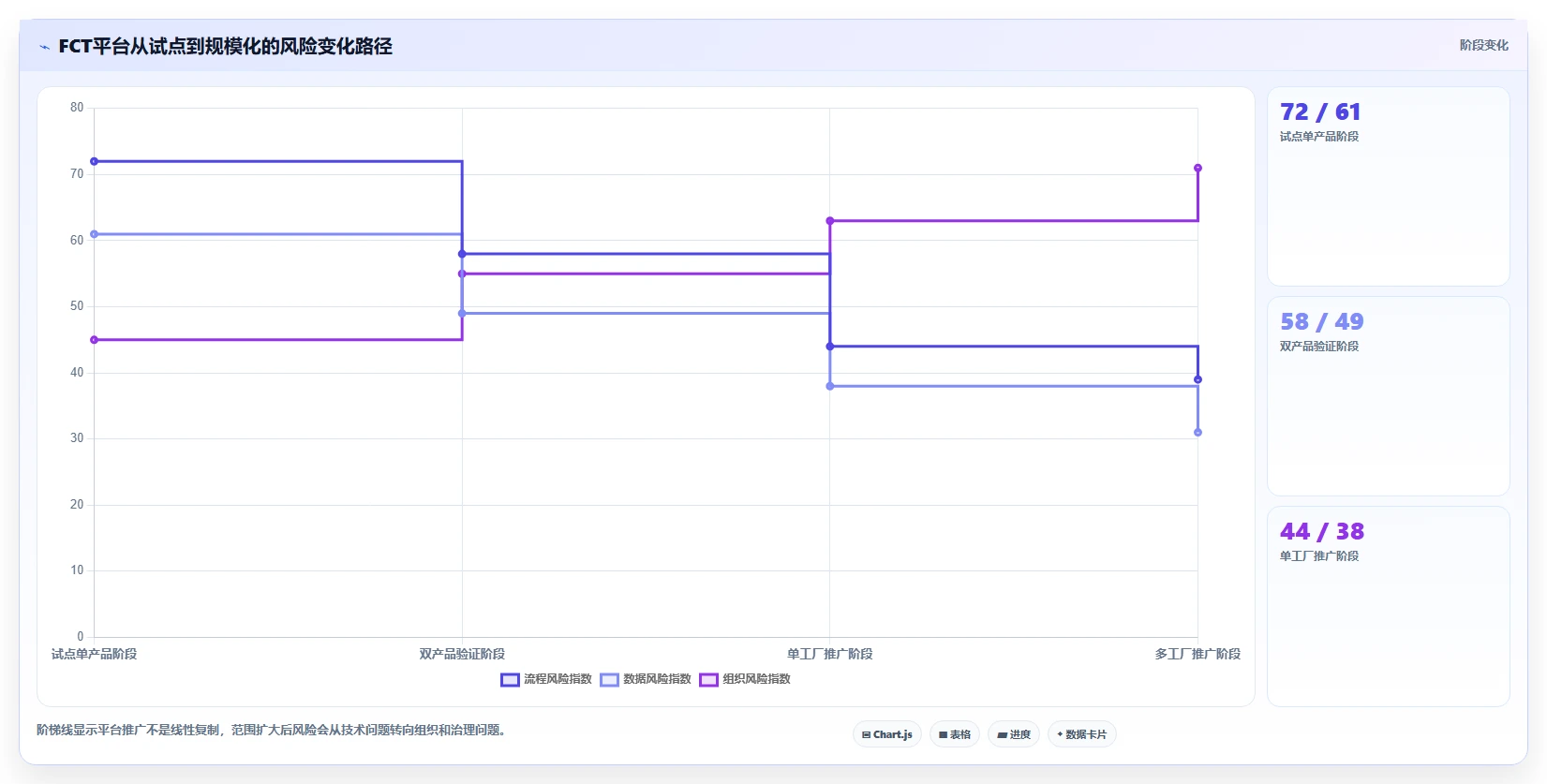Screen dimensions: 1547x784
Task: Click the Chart.js tag chip
Action: [x=887, y=734]
